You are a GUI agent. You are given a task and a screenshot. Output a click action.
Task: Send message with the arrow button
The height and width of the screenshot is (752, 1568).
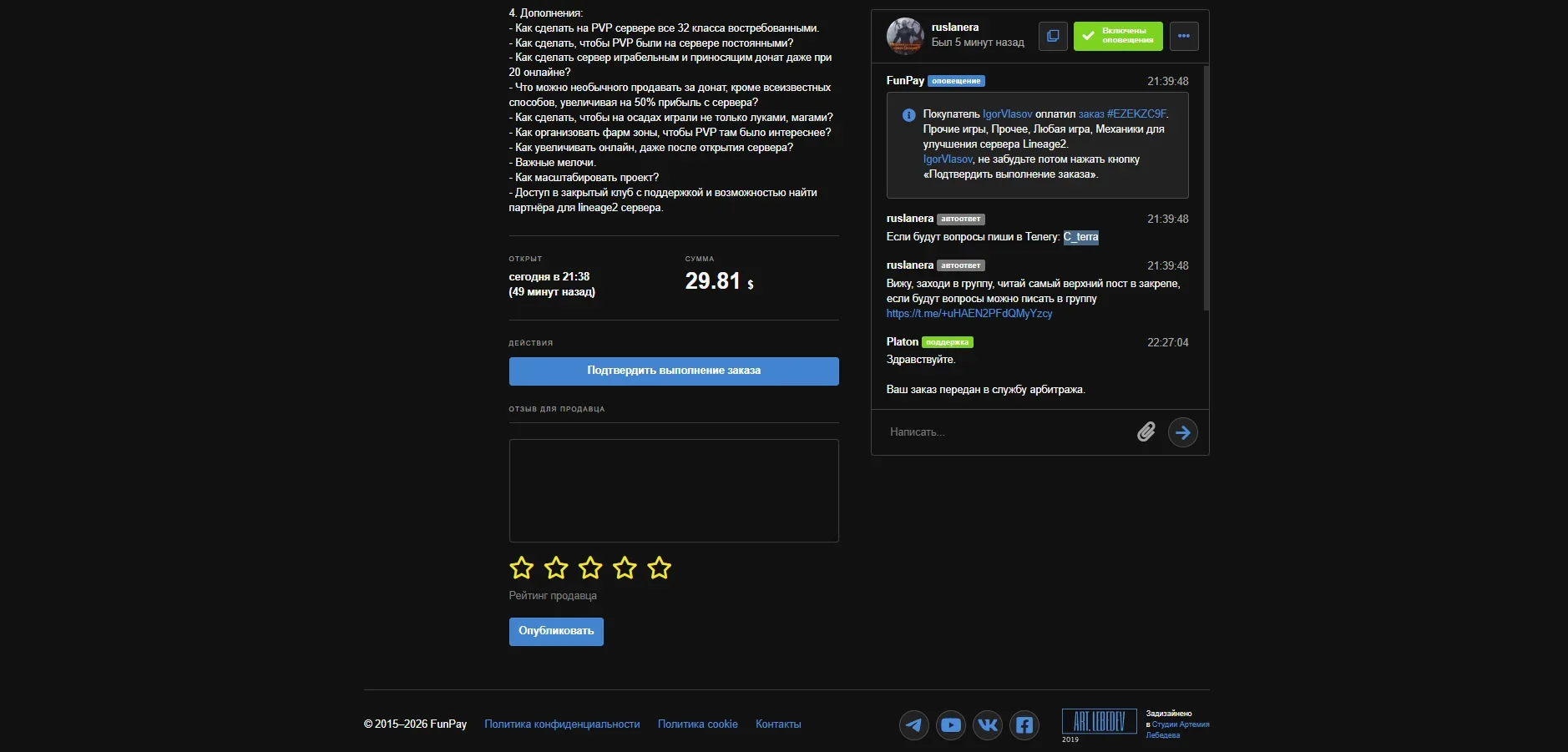coord(1183,432)
